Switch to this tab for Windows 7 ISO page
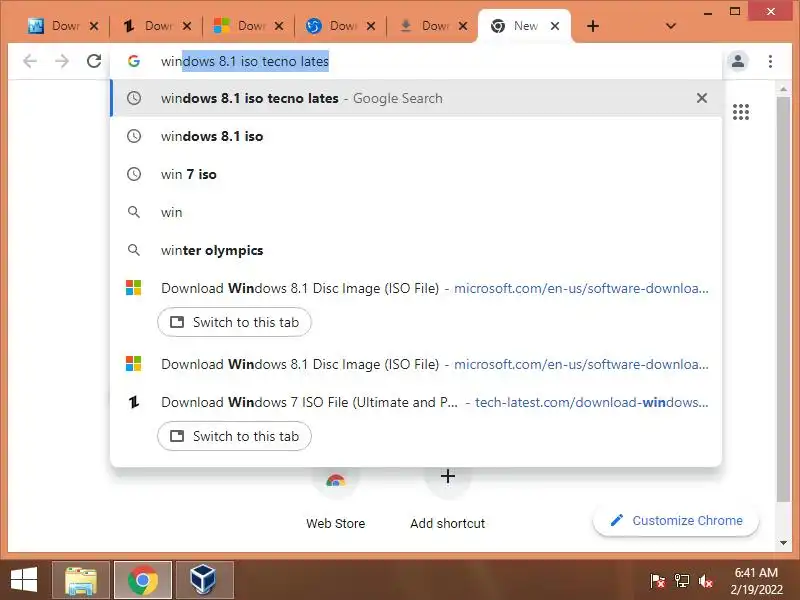Viewport: 800px width, 600px height. [234, 436]
